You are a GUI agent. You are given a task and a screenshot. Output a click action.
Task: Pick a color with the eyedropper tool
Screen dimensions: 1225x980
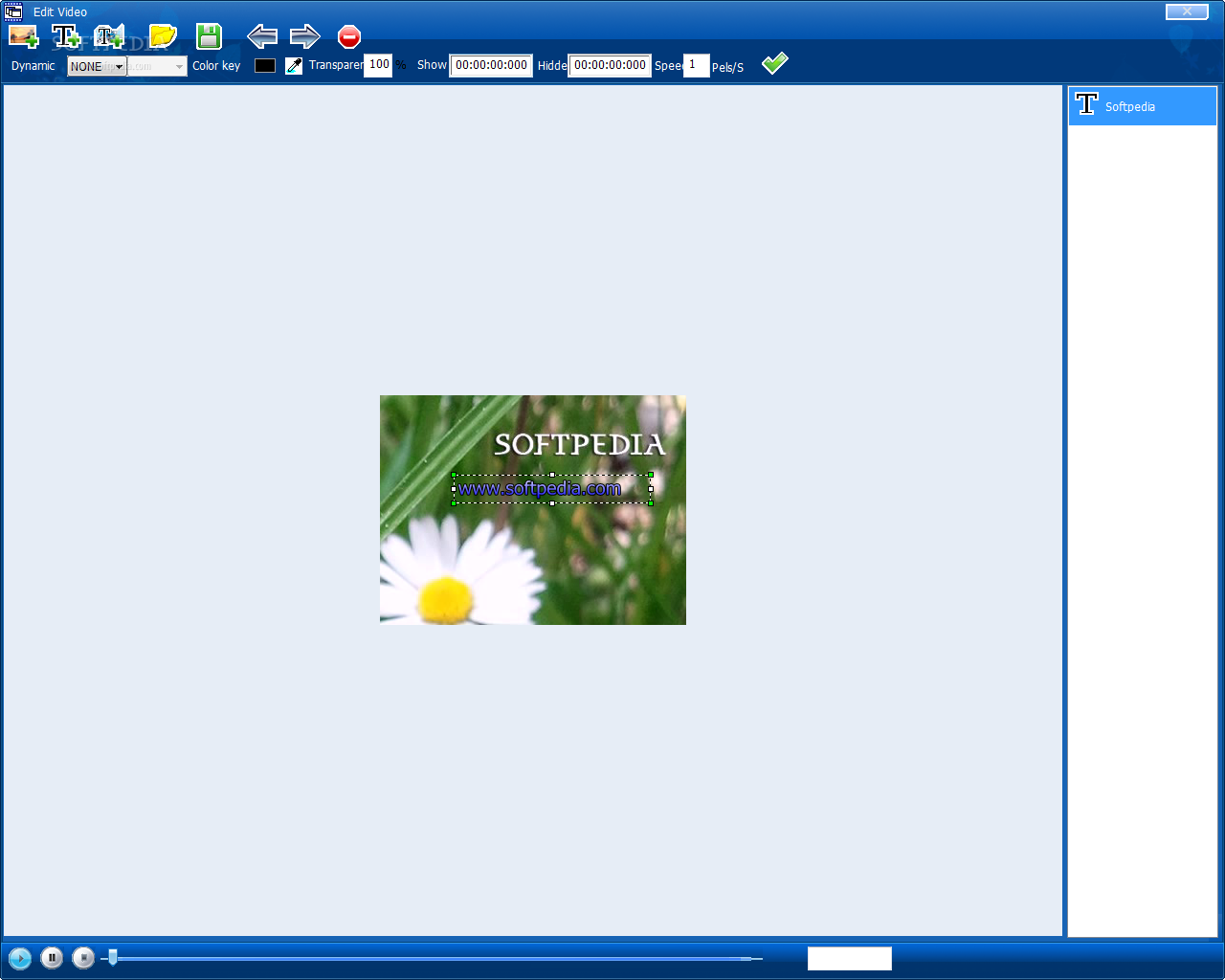294,65
